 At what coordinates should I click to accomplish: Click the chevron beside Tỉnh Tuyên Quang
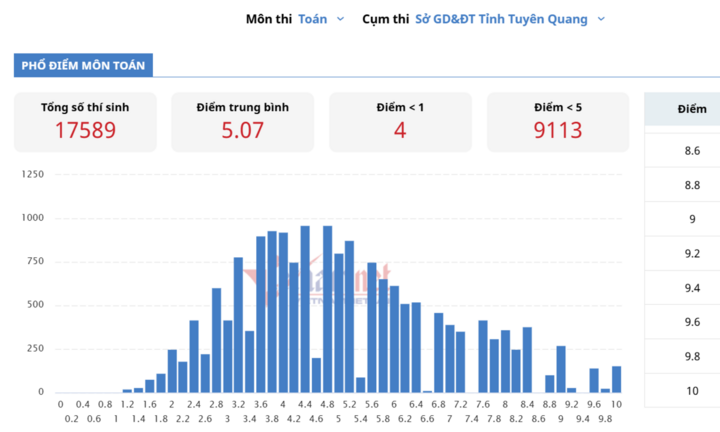(x=601, y=19)
